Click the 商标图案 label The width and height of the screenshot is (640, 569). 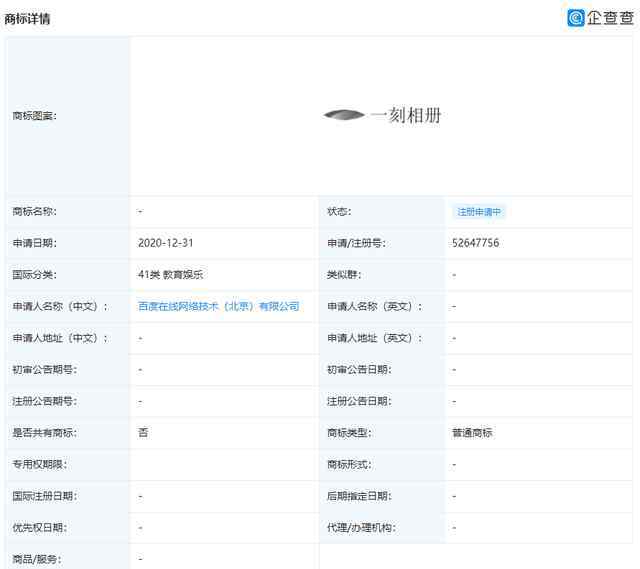(x=35, y=116)
